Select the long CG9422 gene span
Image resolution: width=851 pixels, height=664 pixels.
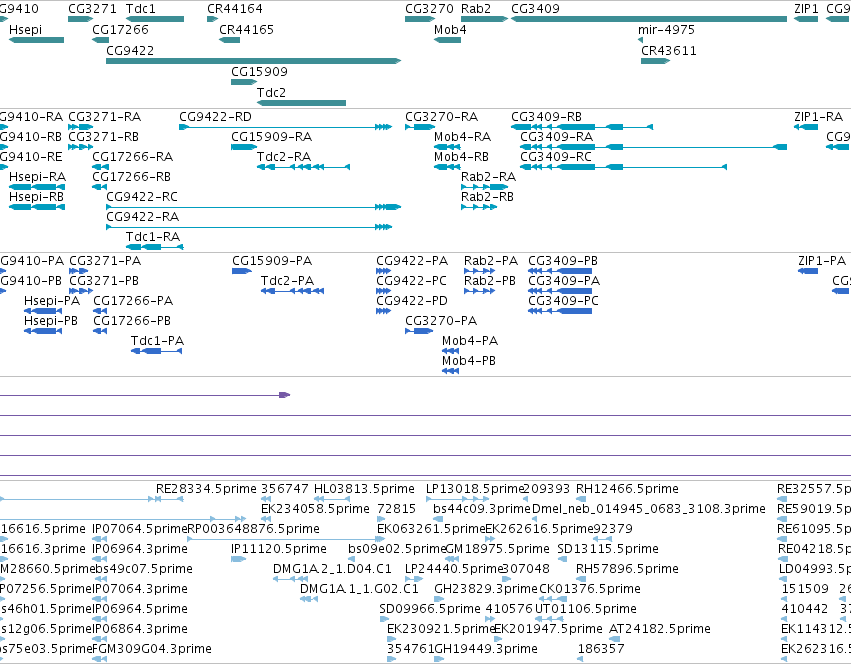point(253,61)
